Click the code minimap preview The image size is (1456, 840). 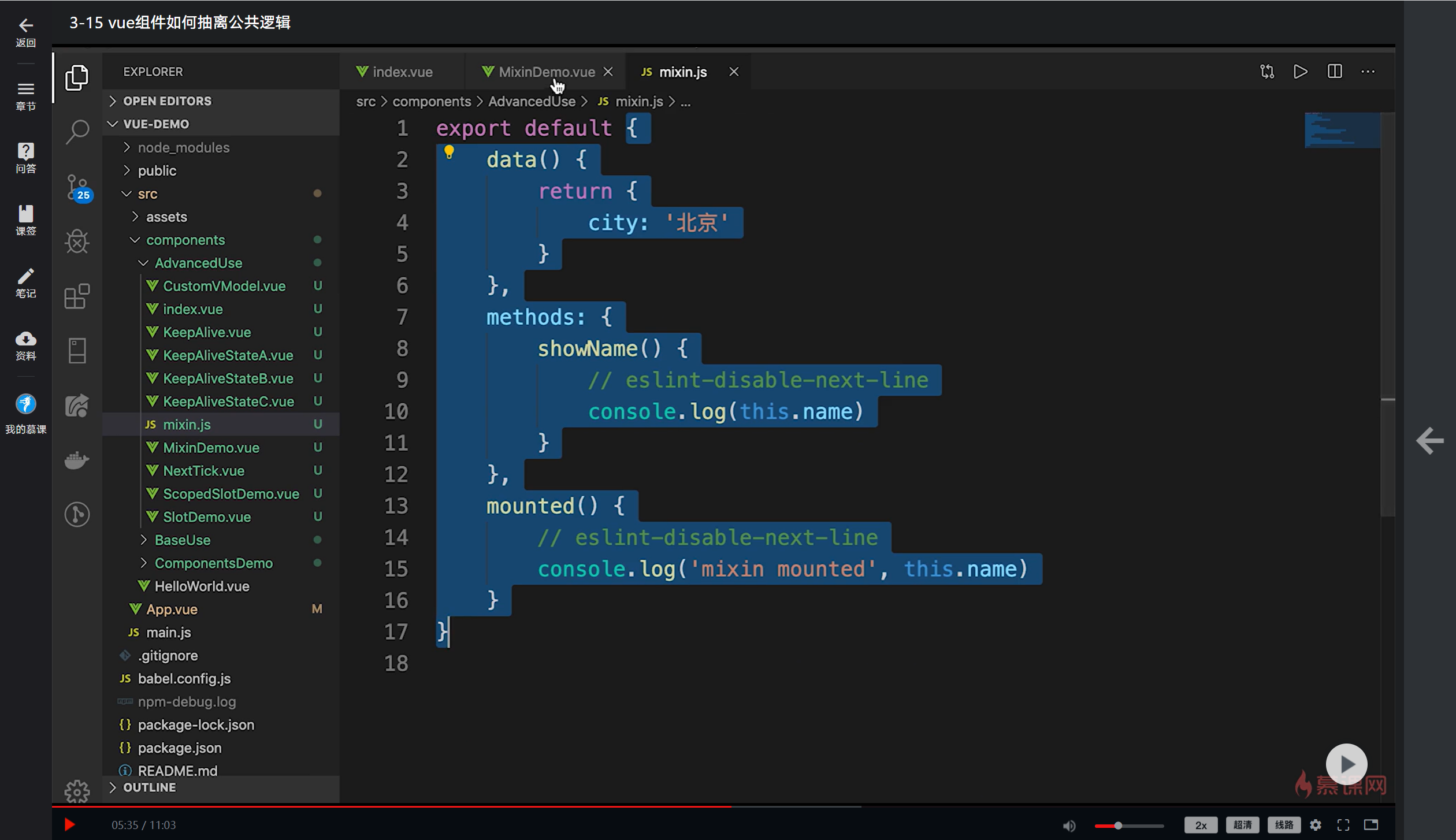tap(1342, 130)
